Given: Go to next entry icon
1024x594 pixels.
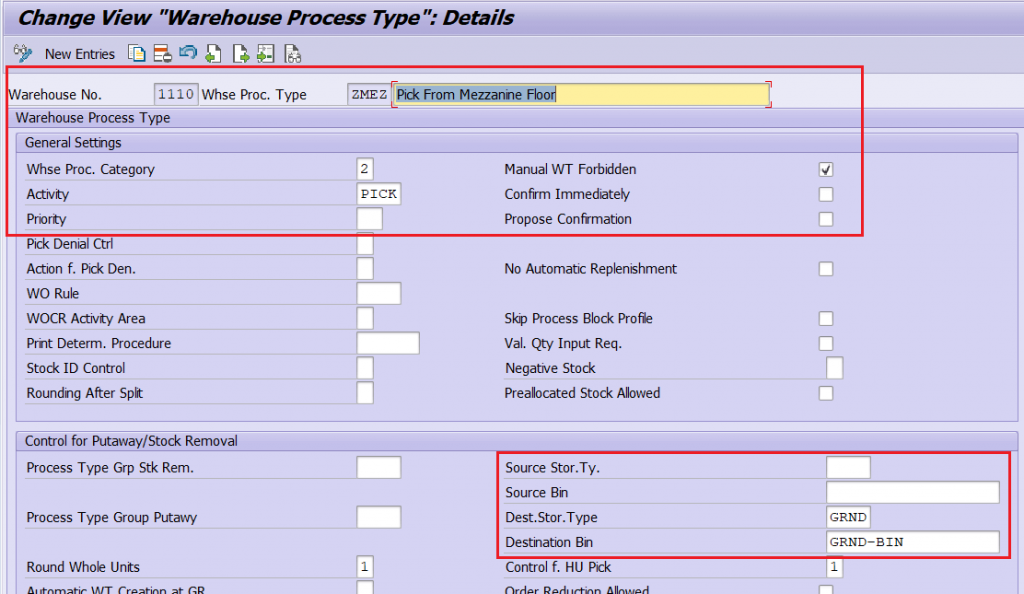Looking at the screenshot, I should coord(240,54).
